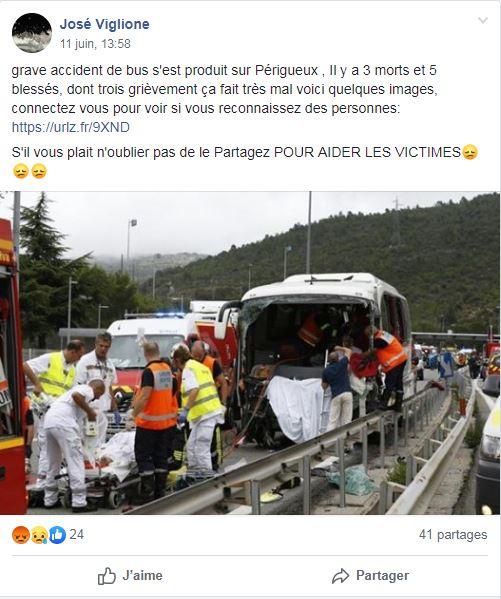501x599 pixels.
Task: Click the POUR AIDER LES VICTIMES text
Action: pyautogui.click(x=367, y=152)
